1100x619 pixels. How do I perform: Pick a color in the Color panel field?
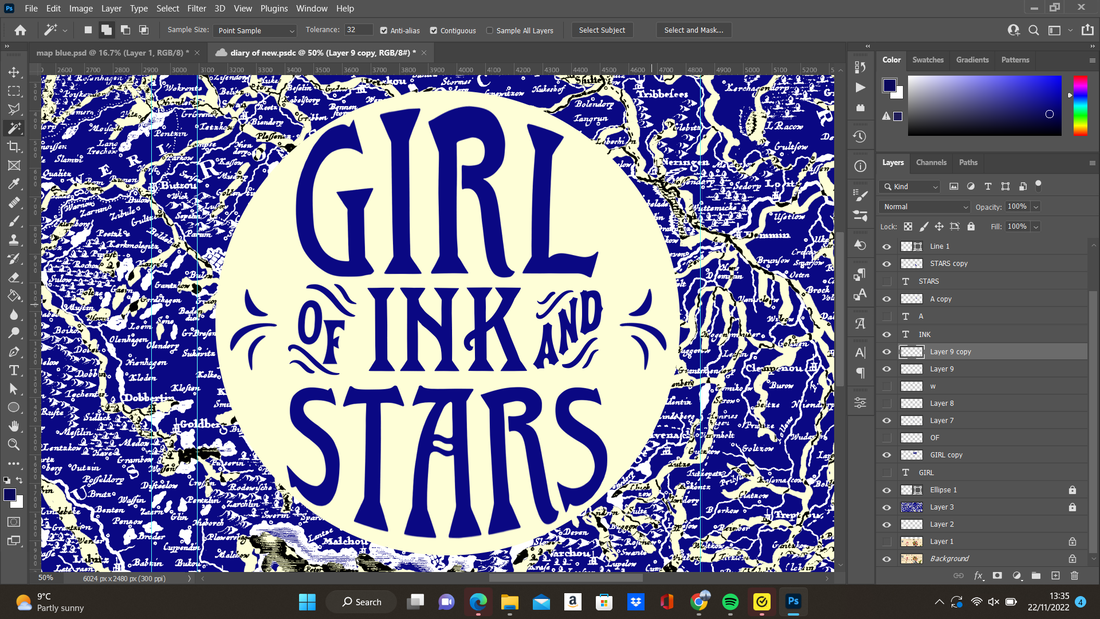tap(984, 105)
